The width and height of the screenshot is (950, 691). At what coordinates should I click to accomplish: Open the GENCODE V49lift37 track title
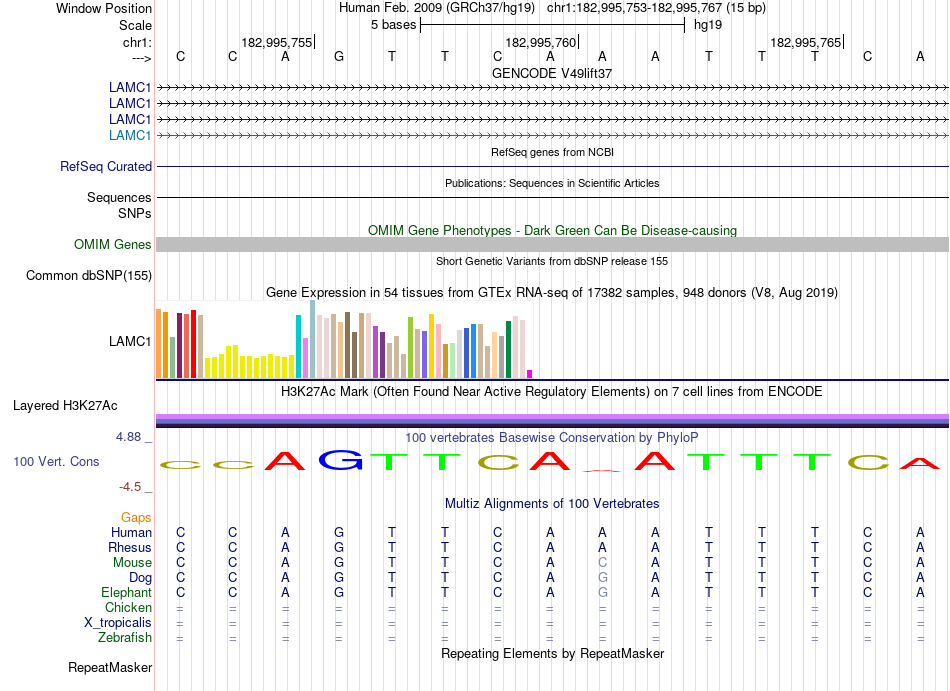(552, 73)
